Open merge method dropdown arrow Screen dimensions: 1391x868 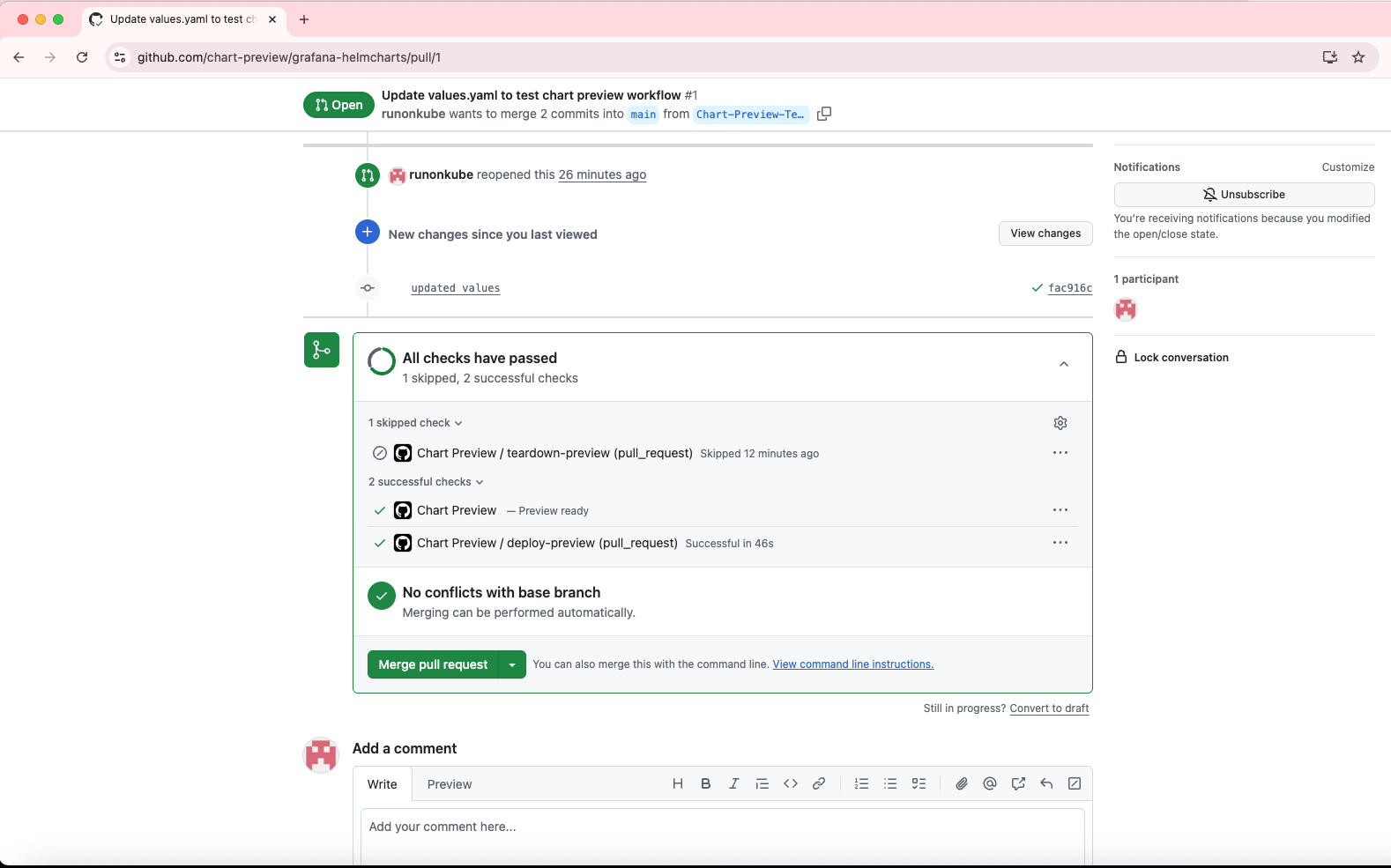pos(512,664)
